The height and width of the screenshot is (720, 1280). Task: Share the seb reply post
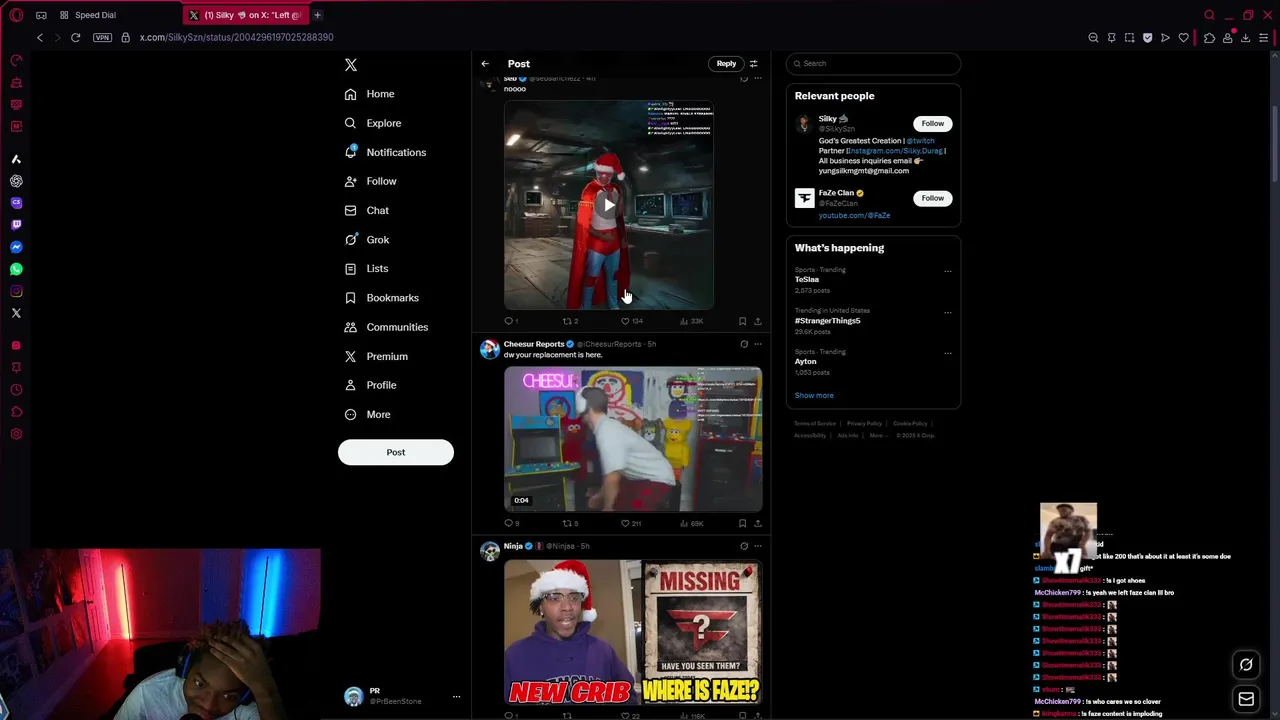pos(757,321)
